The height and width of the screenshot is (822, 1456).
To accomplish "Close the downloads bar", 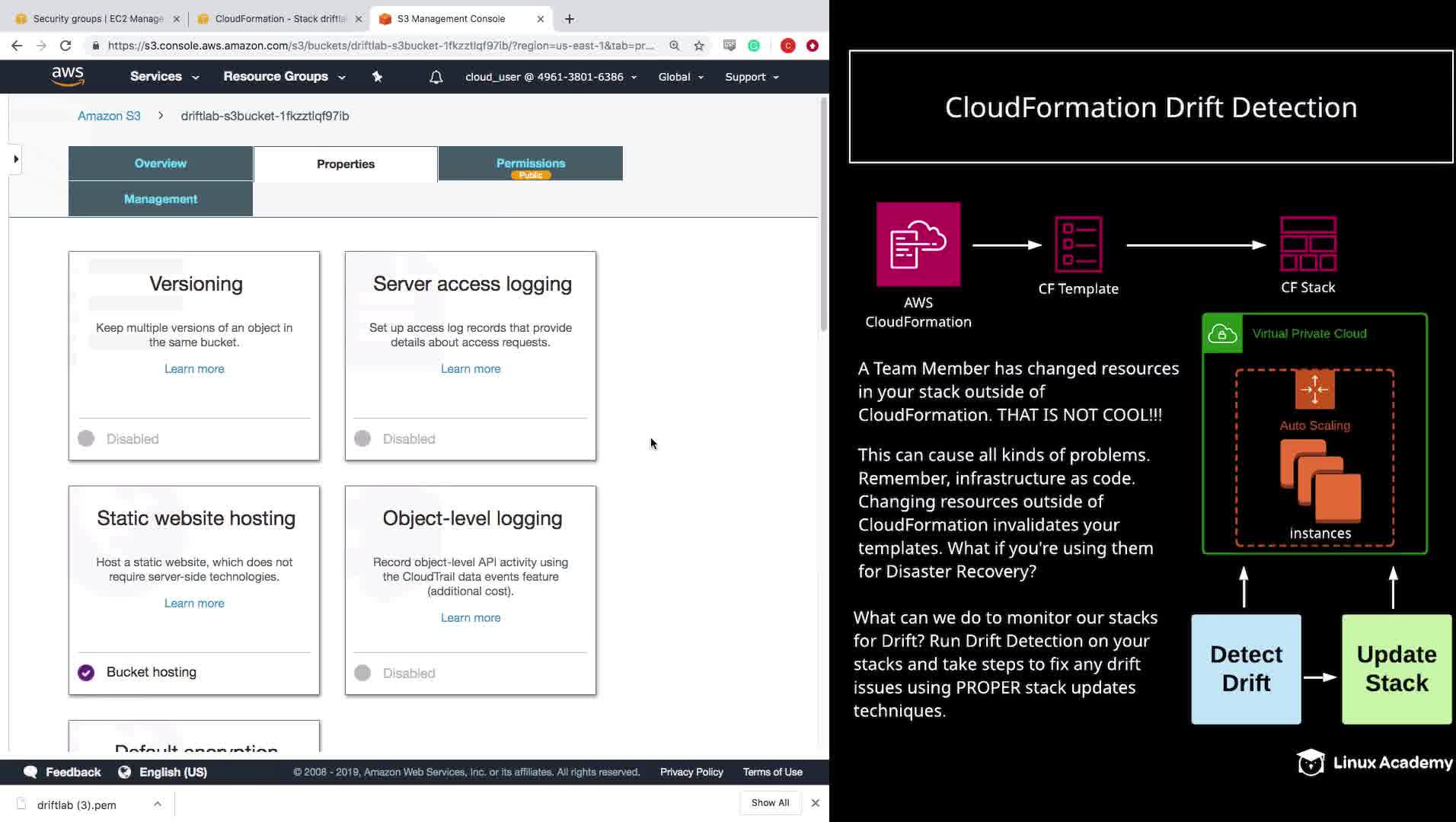I will click(816, 803).
